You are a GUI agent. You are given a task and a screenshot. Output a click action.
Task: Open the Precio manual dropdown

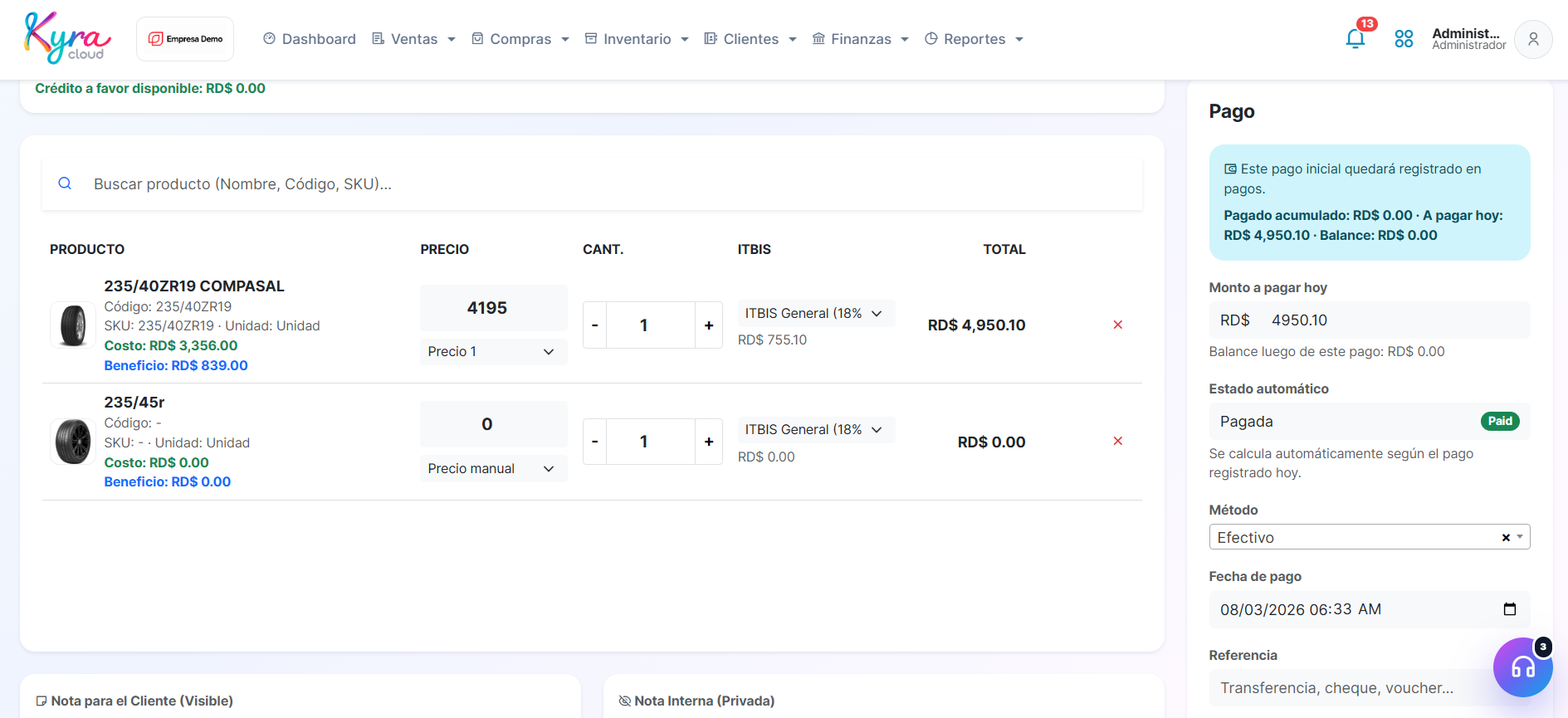tap(493, 468)
